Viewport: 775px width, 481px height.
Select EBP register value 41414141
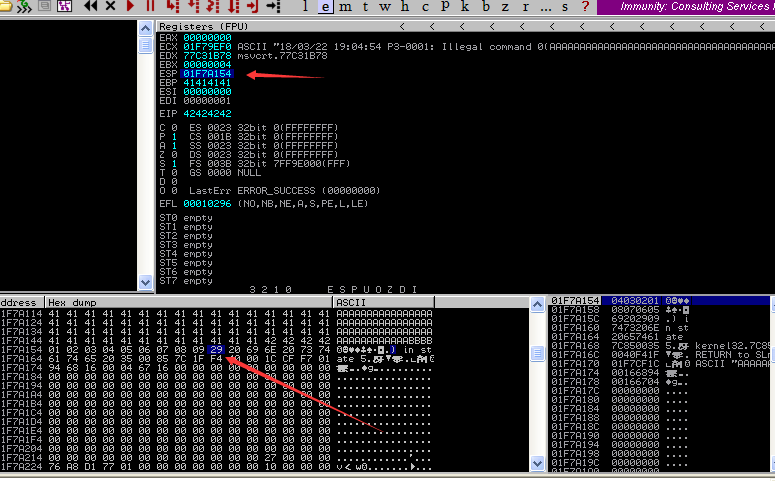point(207,83)
